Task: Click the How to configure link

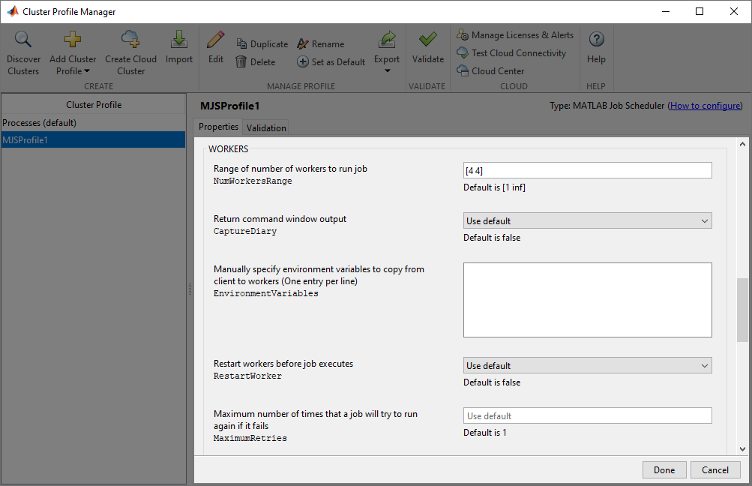Action: 705,105
